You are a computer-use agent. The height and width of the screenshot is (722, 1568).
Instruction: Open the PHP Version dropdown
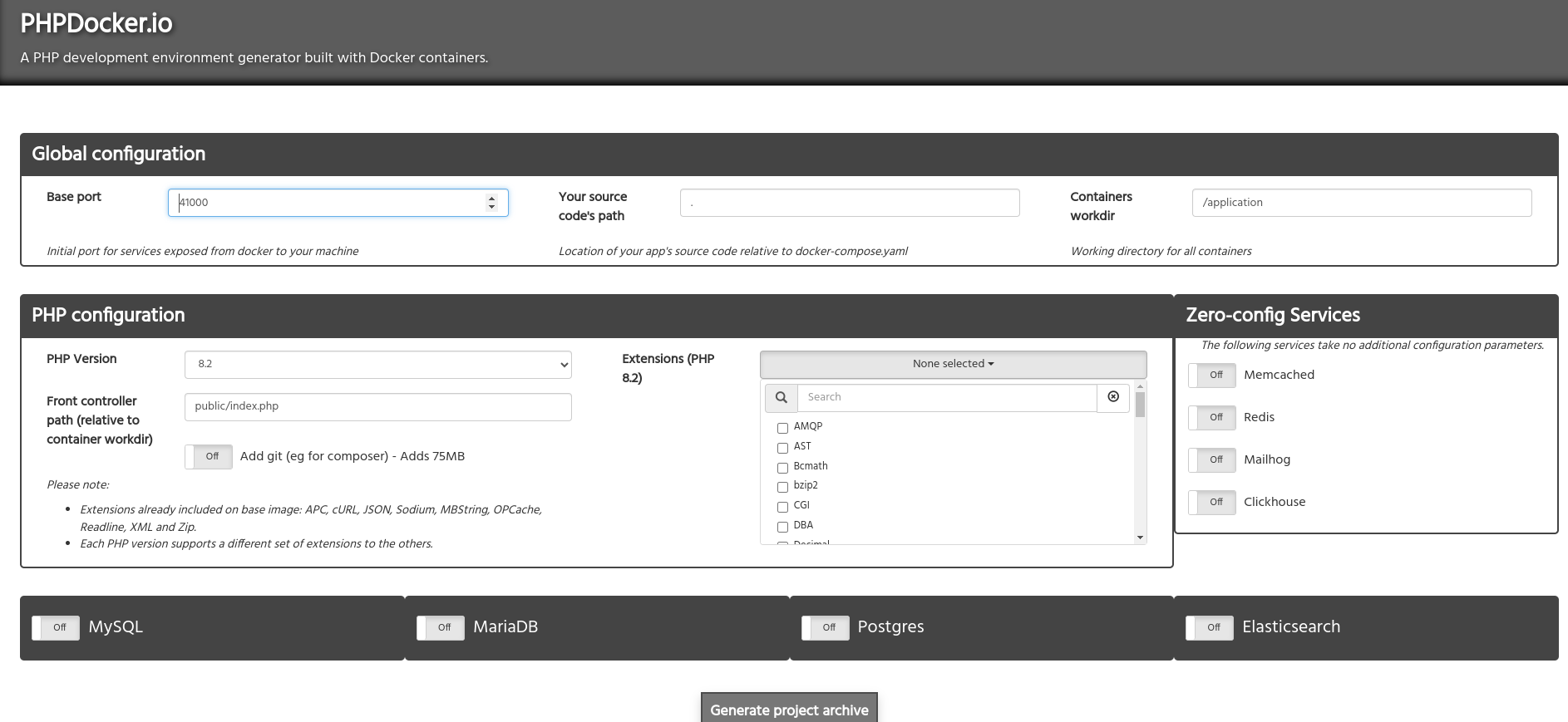[377, 365]
